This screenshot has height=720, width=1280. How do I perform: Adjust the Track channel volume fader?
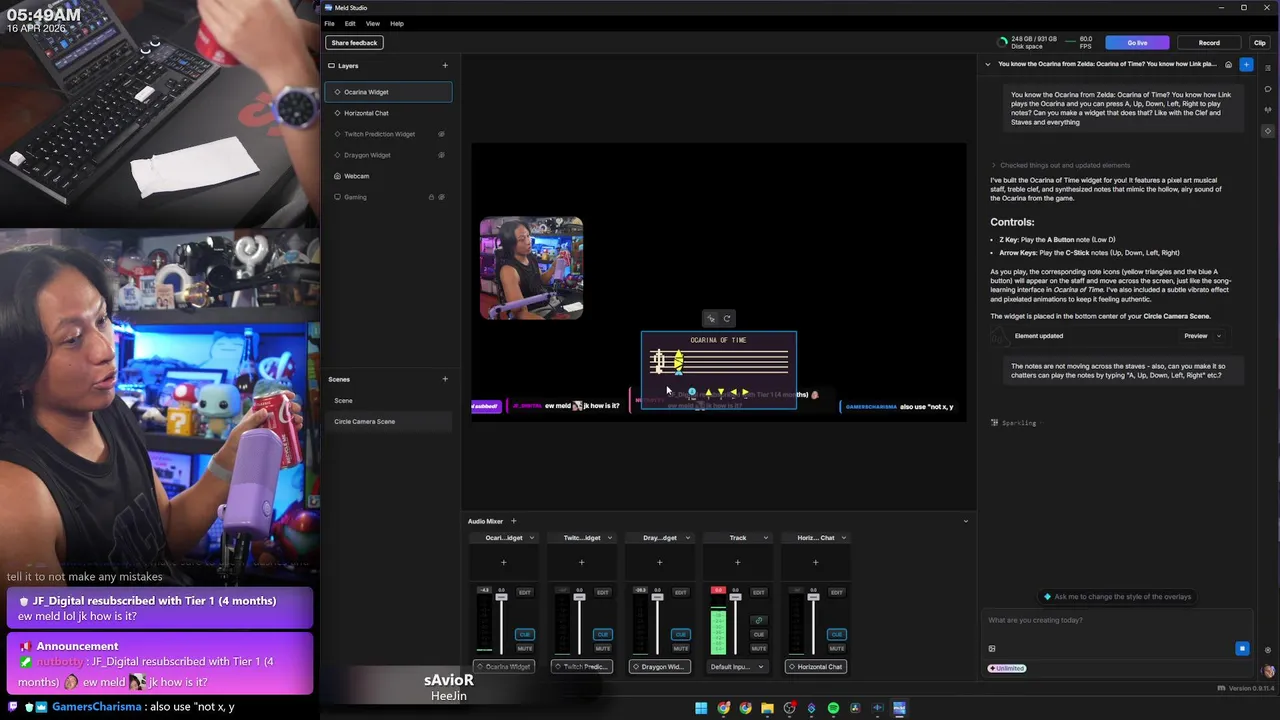pyautogui.click(x=737, y=597)
